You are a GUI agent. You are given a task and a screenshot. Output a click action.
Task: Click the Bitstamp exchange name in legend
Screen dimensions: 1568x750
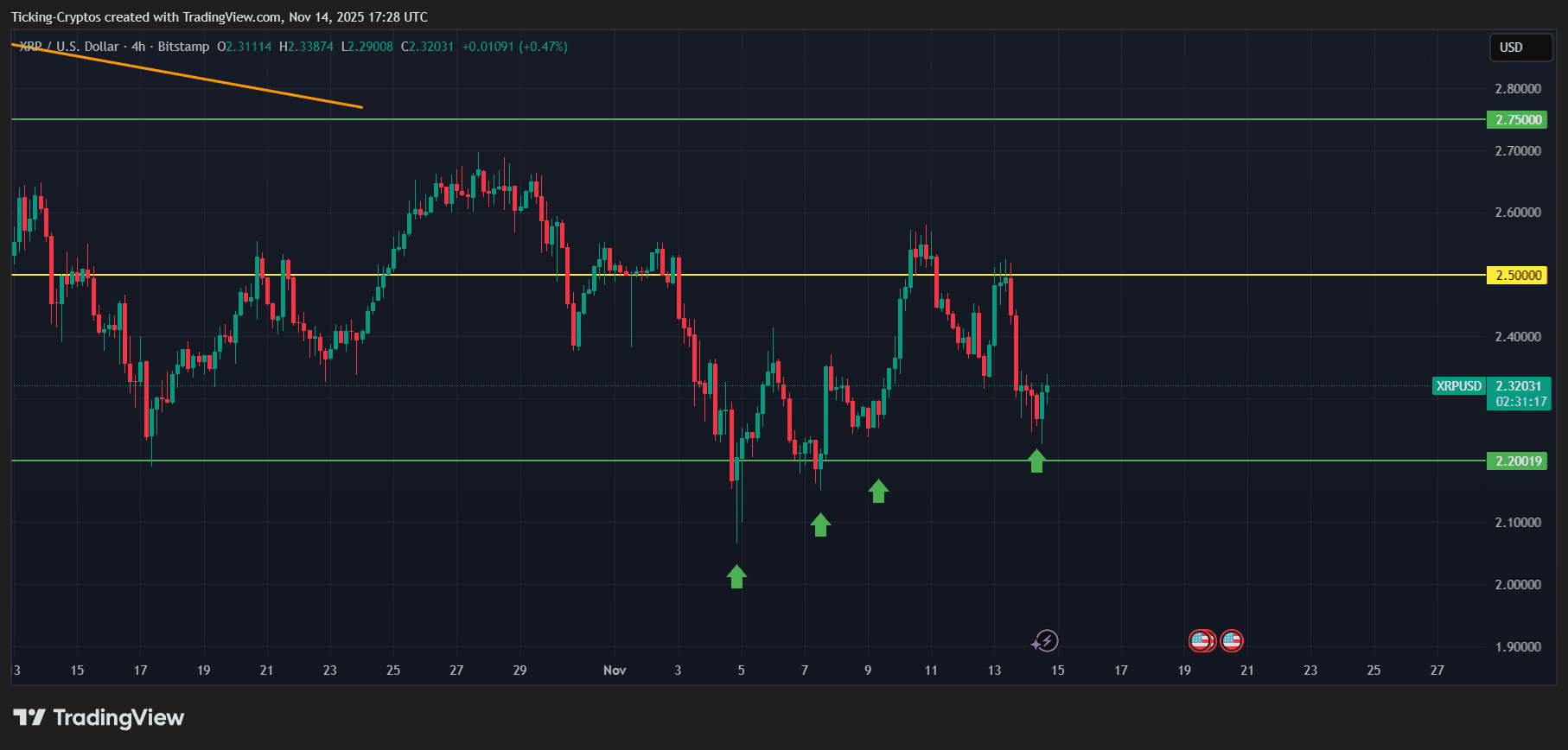click(183, 47)
